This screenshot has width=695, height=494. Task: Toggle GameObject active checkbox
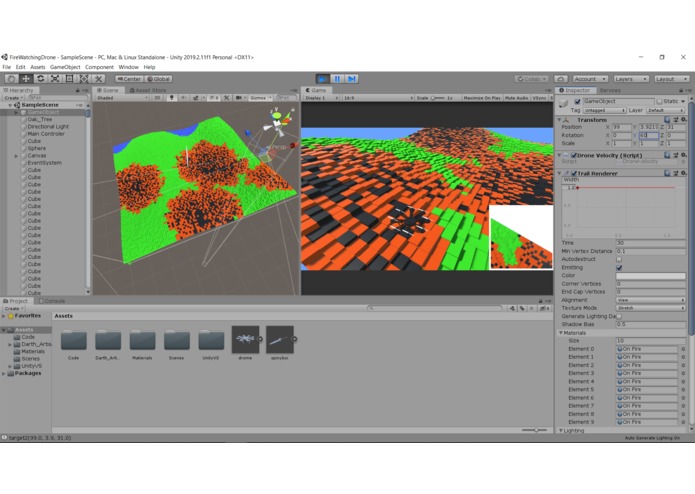(577, 101)
